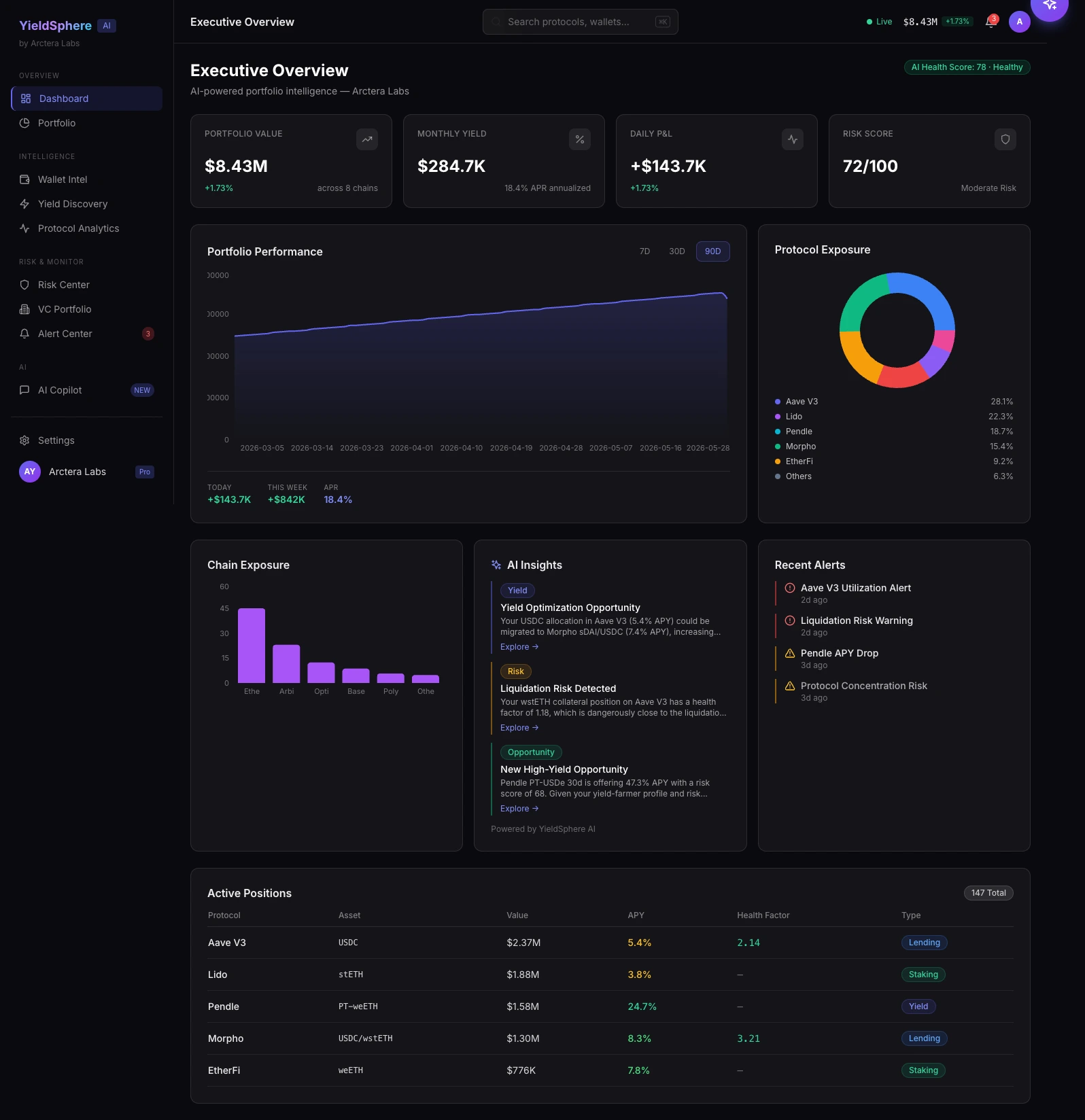Open notifications bell in header

click(991, 22)
